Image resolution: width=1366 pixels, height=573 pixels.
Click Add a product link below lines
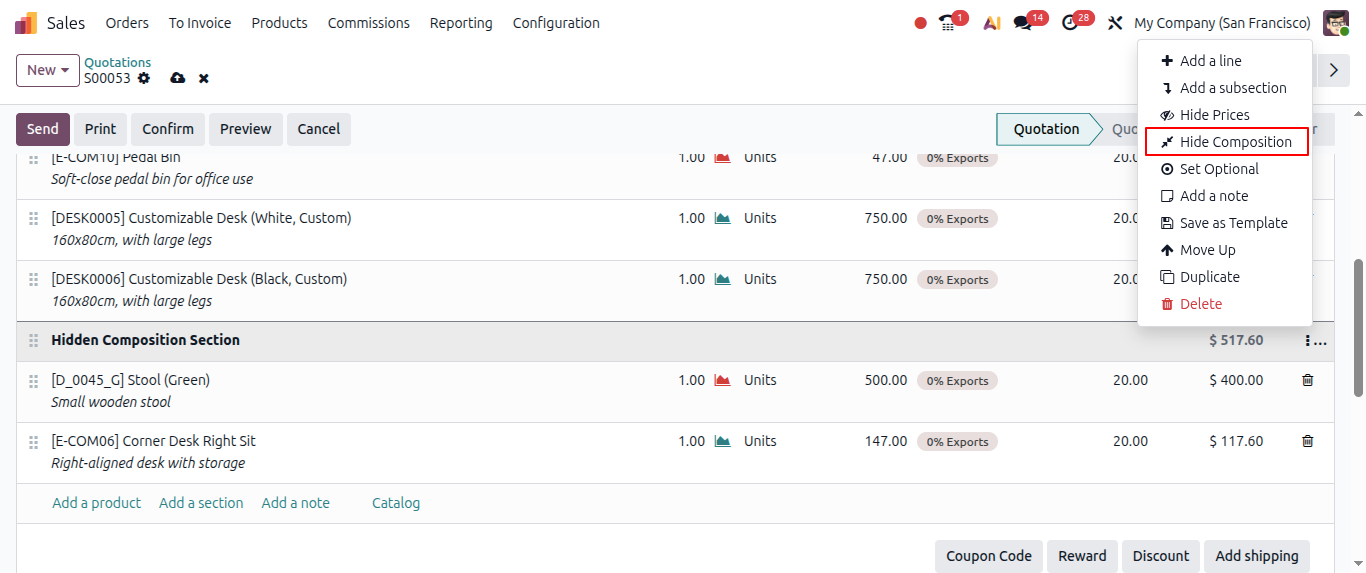(97, 503)
